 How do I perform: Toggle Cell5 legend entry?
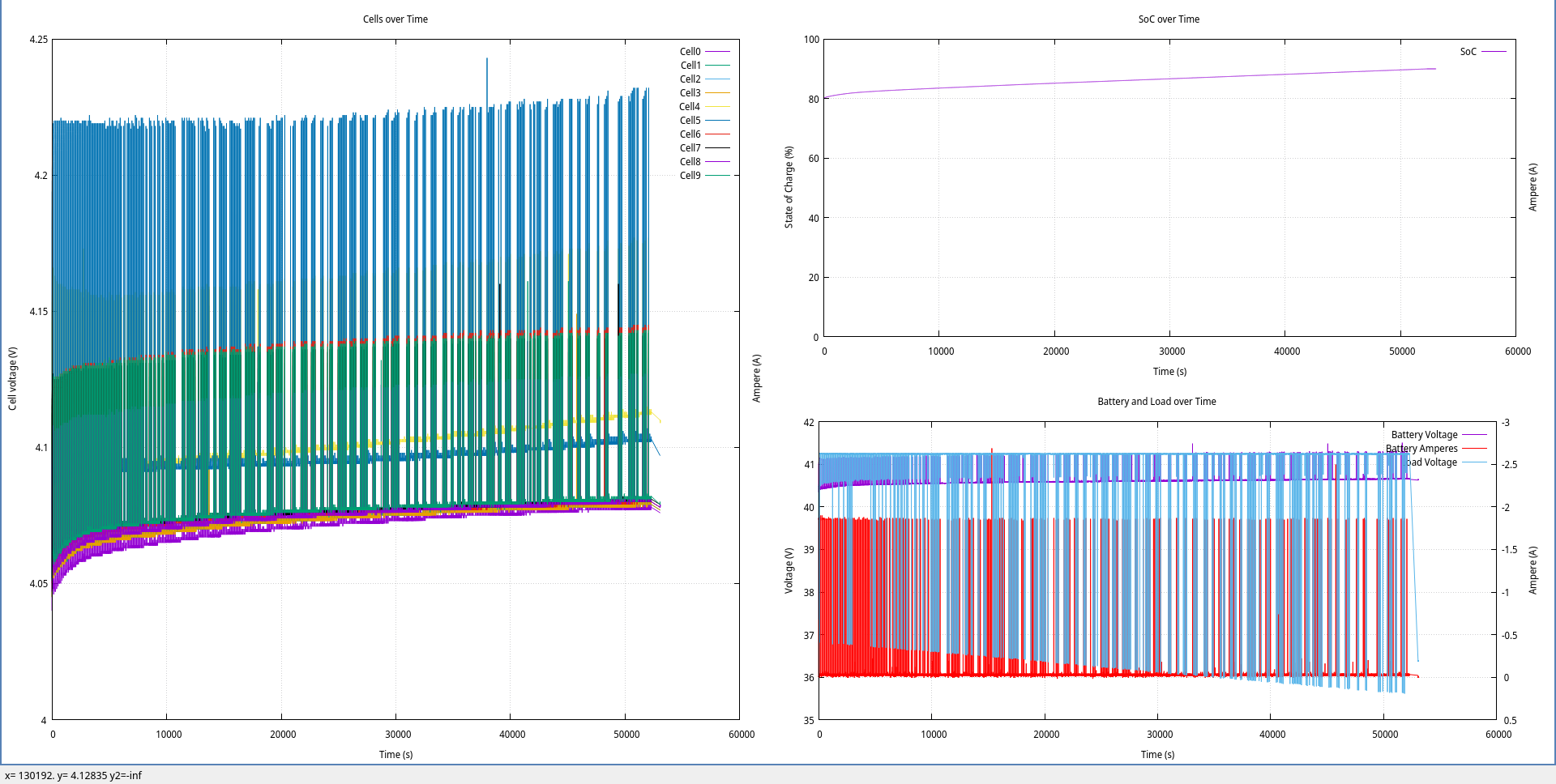(703, 121)
